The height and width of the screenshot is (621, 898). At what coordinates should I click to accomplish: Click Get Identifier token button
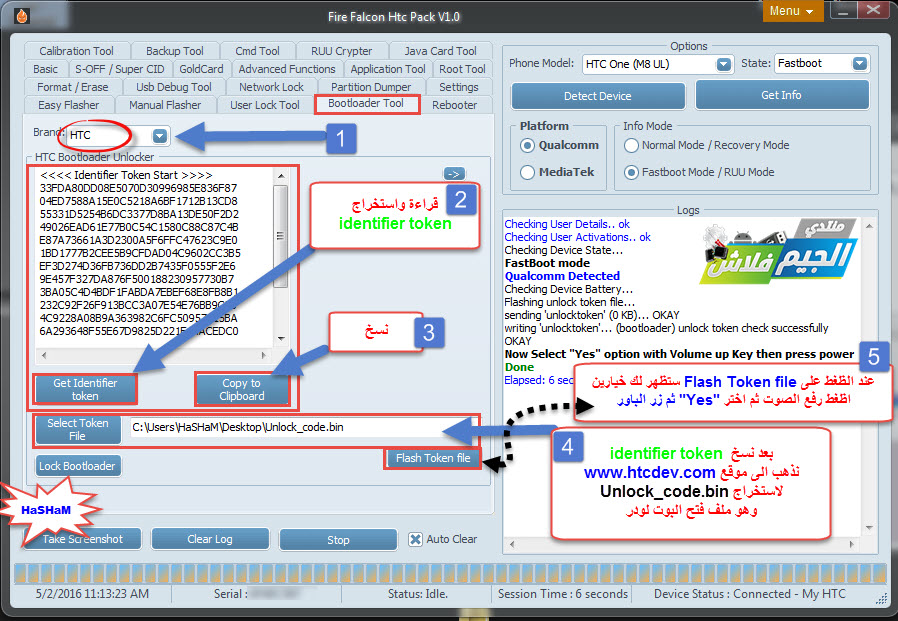[85, 390]
